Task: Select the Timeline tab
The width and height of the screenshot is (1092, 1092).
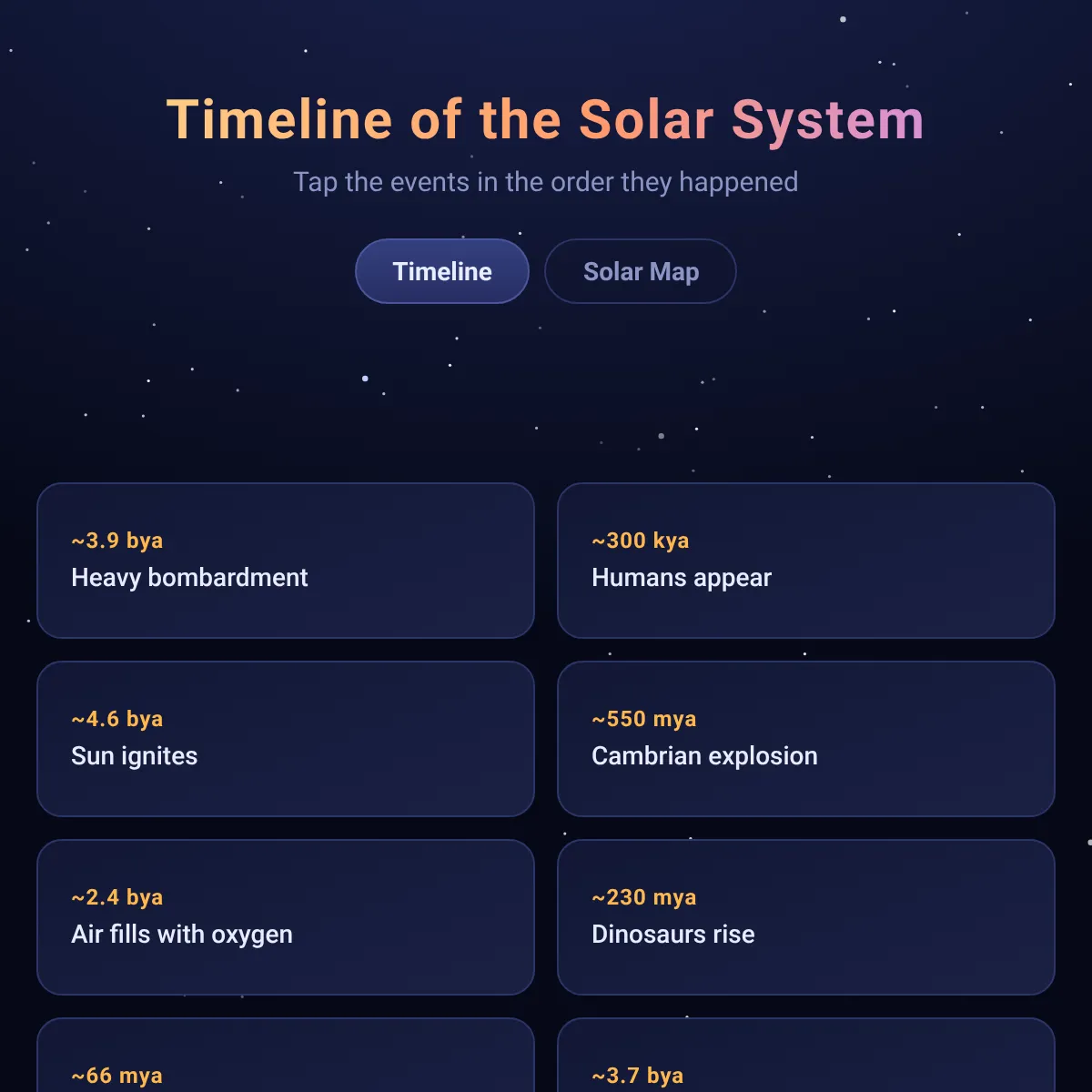Action: (x=442, y=271)
